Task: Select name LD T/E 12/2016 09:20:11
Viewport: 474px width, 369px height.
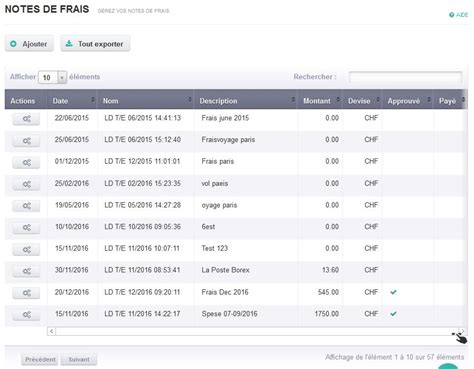Action: click(142, 292)
